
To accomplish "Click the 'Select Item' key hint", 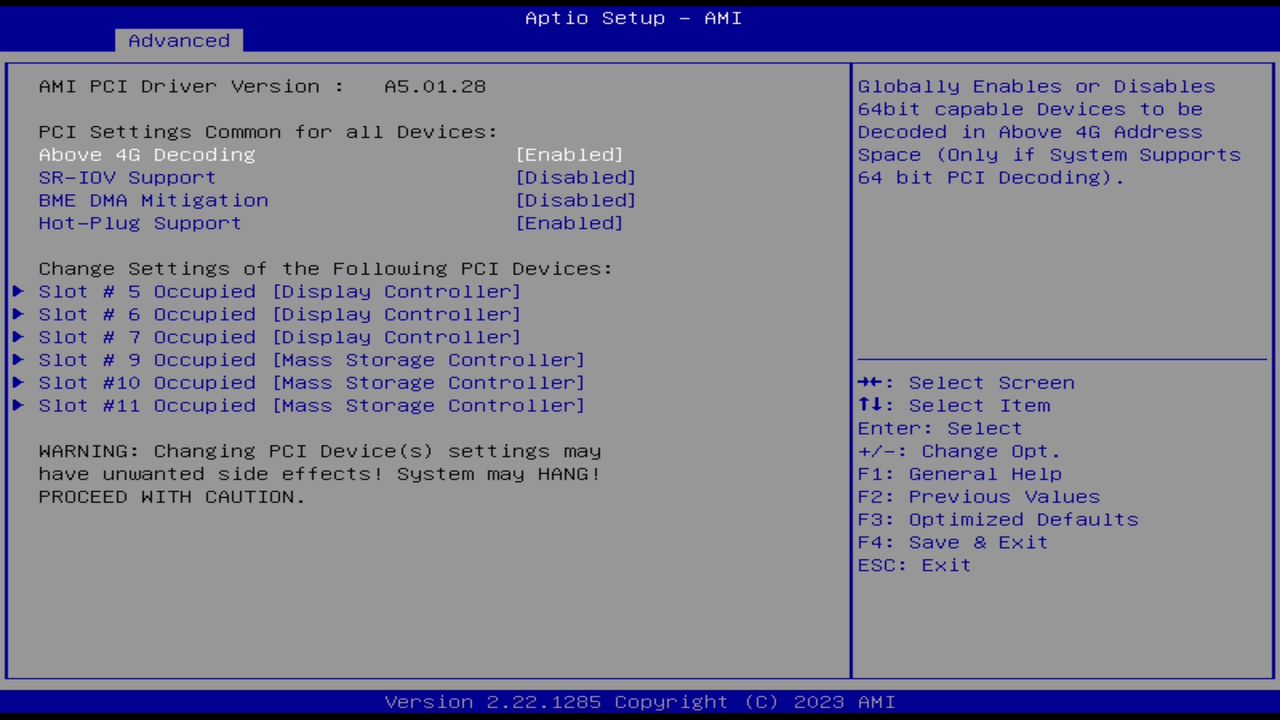I will click(x=980, y=406).
